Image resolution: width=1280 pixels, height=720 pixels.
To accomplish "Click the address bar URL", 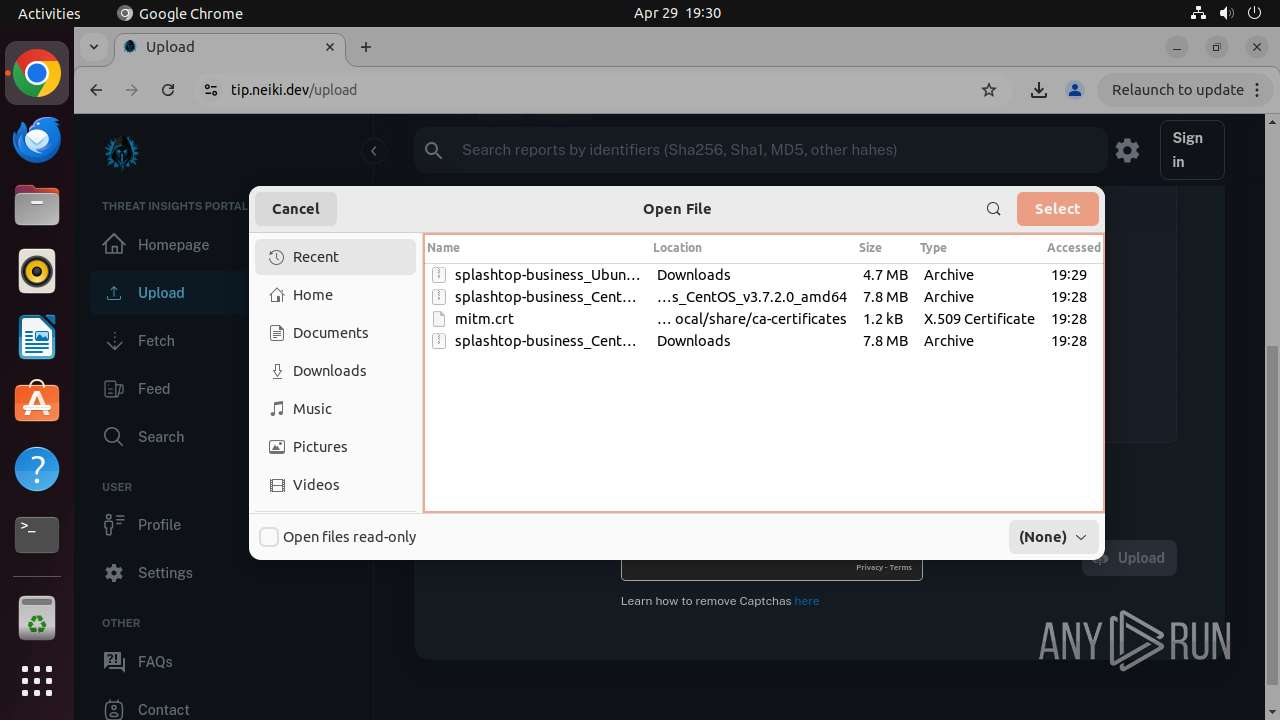I will (294, 90).
